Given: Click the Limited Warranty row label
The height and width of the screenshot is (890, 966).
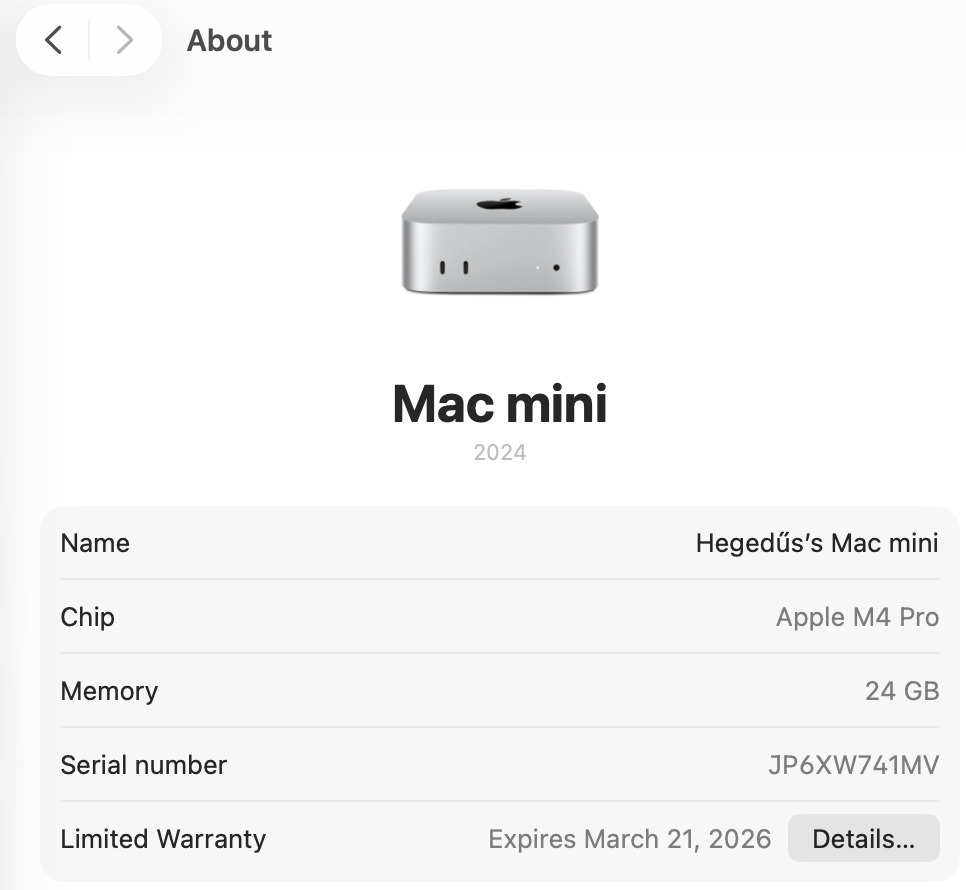Looking at the screenshot, I should tap(163, 839).
